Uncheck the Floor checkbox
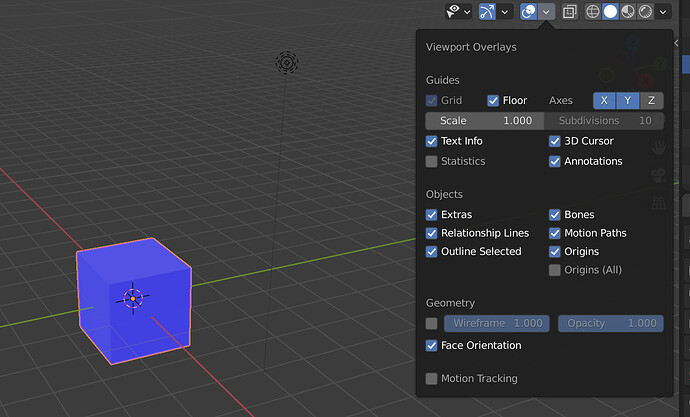 tap(493, 101)
